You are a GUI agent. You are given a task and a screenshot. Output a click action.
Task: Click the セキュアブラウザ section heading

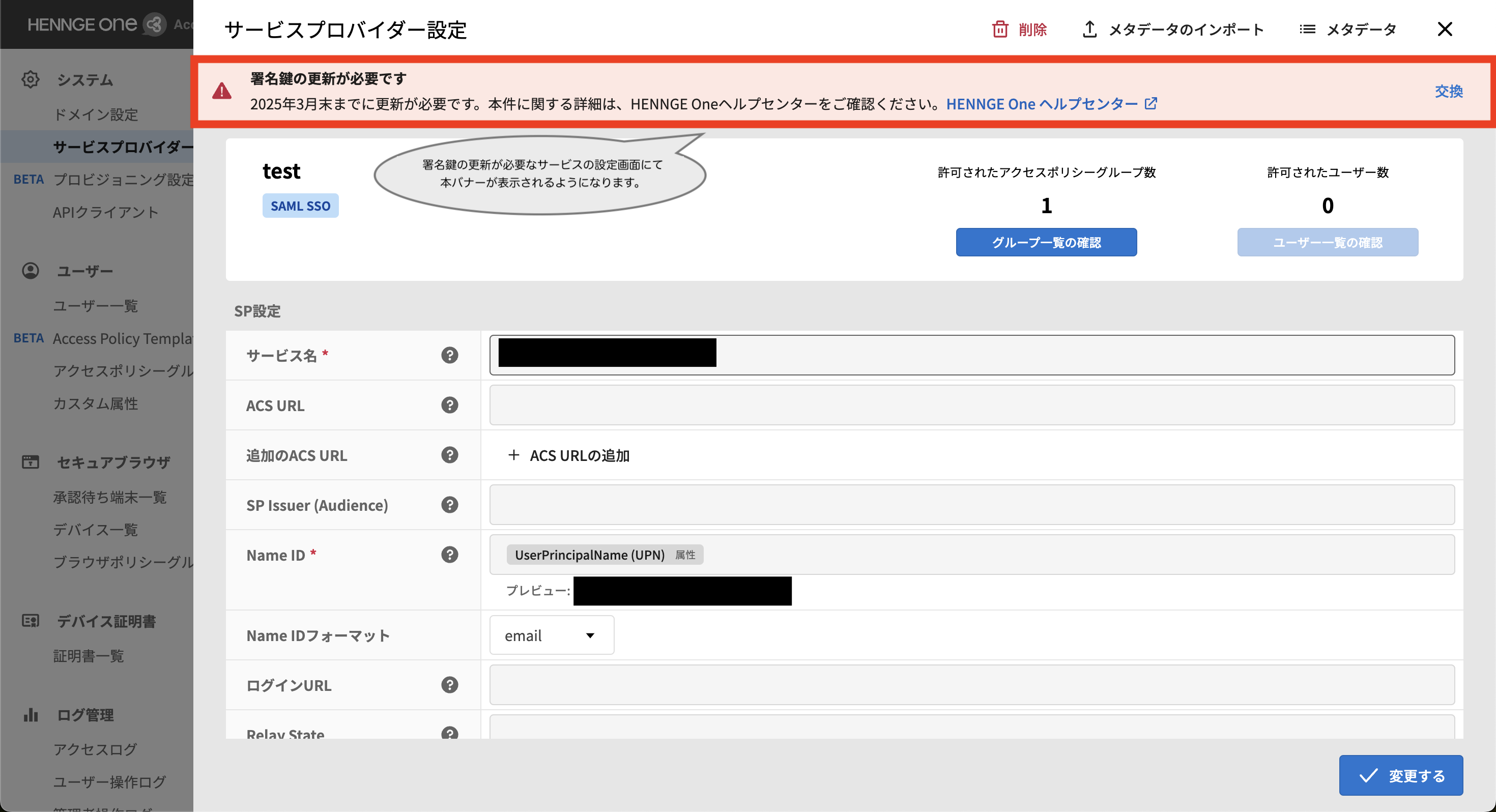[x=114, y=462]
